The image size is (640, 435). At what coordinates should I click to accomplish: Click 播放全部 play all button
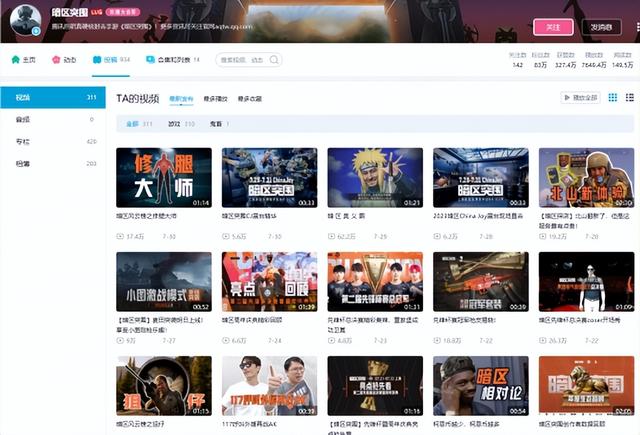point(580,98)
